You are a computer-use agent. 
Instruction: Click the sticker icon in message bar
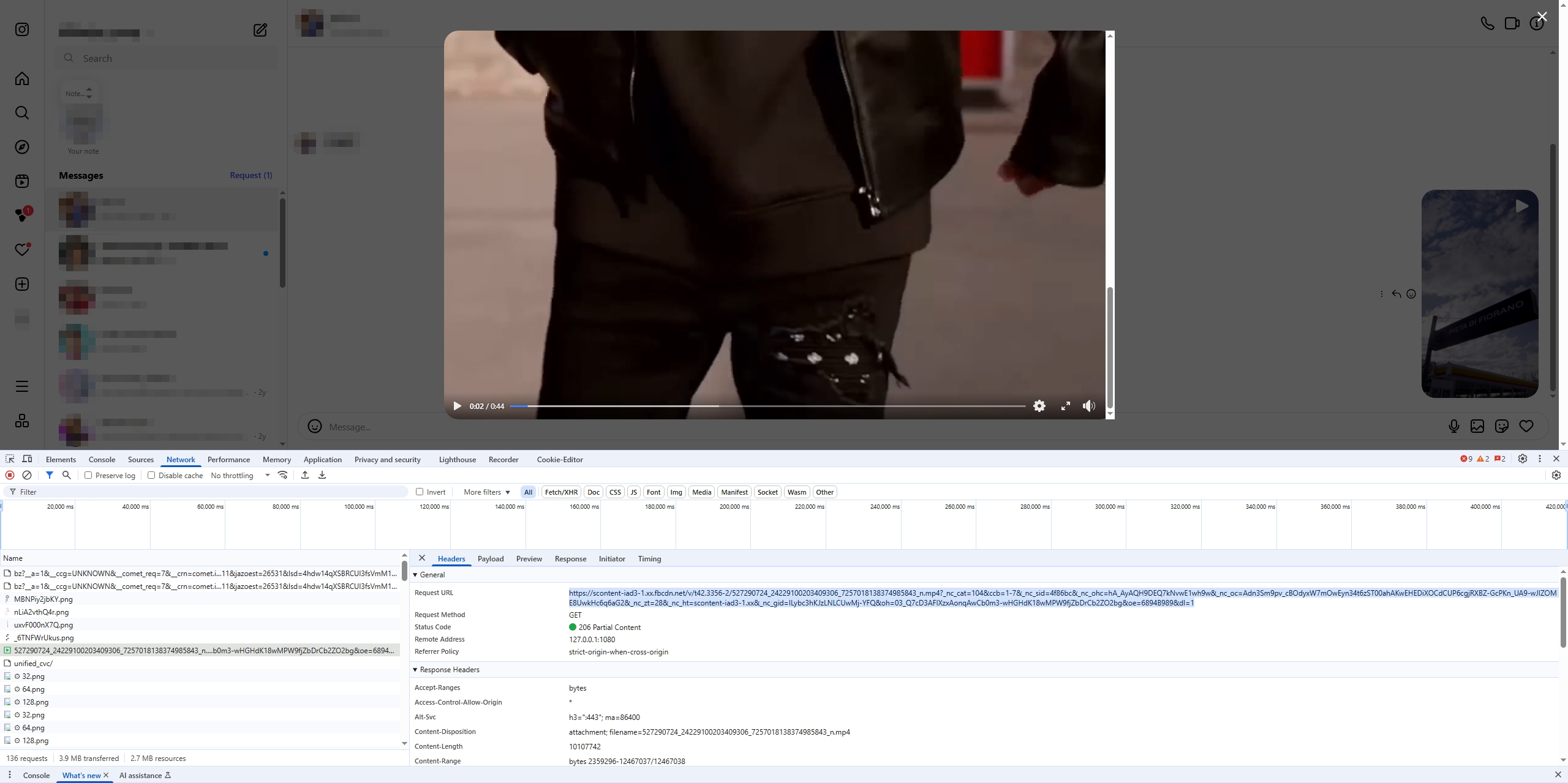[1502, 426]
